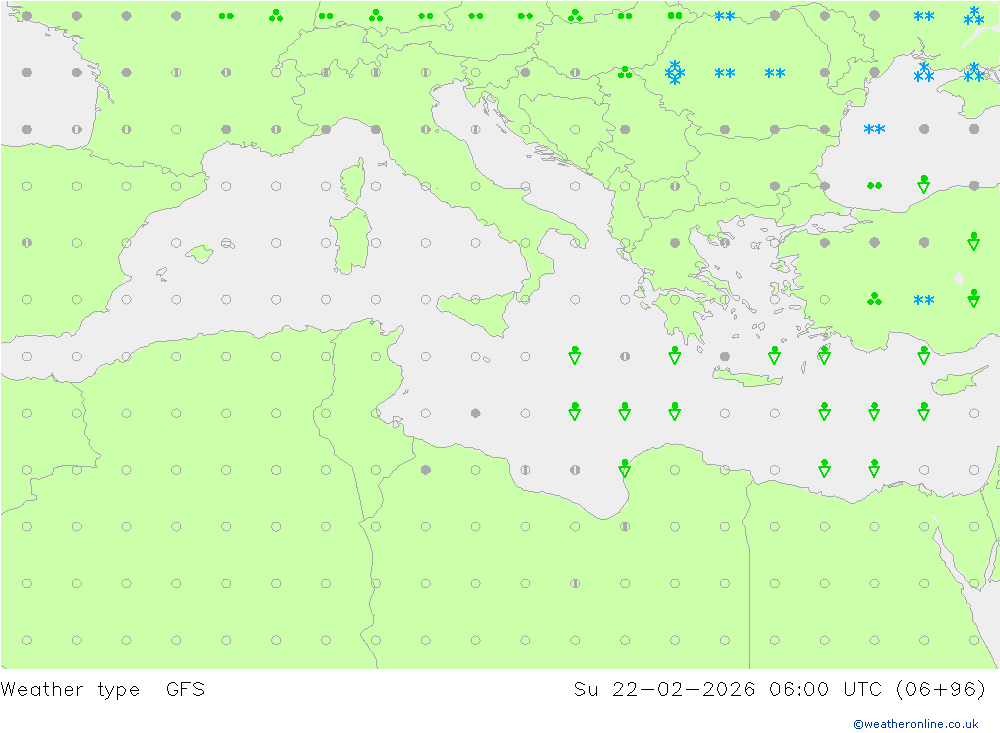This screenshot has width=1000, height=733.
Task: Click the 'Weather type GFS' label
Action: (103, 690)
